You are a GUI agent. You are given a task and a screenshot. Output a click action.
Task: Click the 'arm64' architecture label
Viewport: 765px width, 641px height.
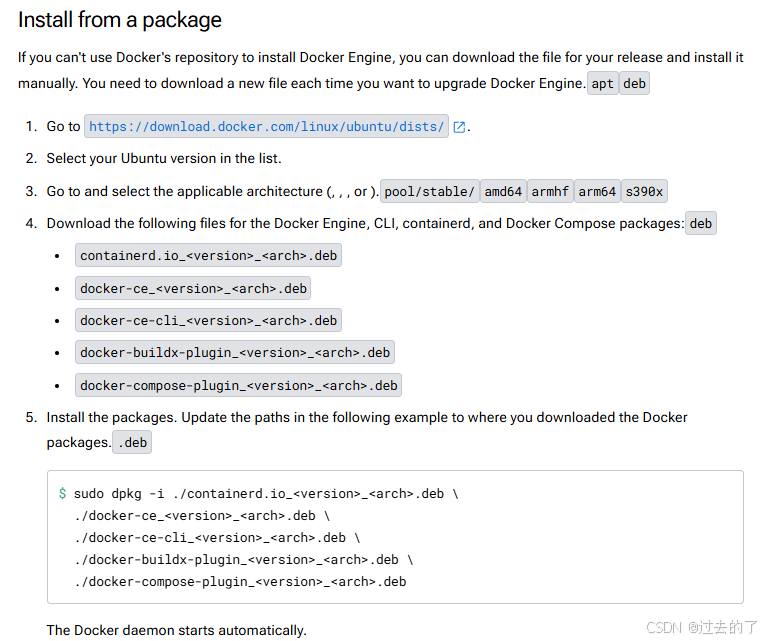point(597,191)
